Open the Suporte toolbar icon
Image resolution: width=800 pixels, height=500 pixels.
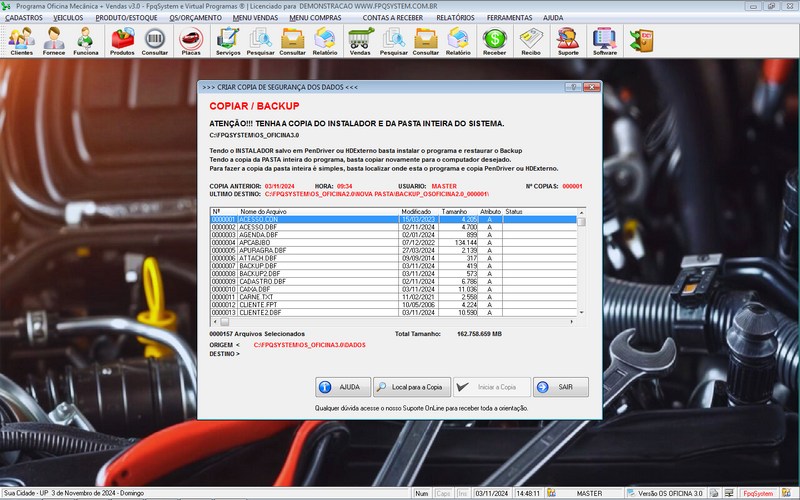[567, 40]
